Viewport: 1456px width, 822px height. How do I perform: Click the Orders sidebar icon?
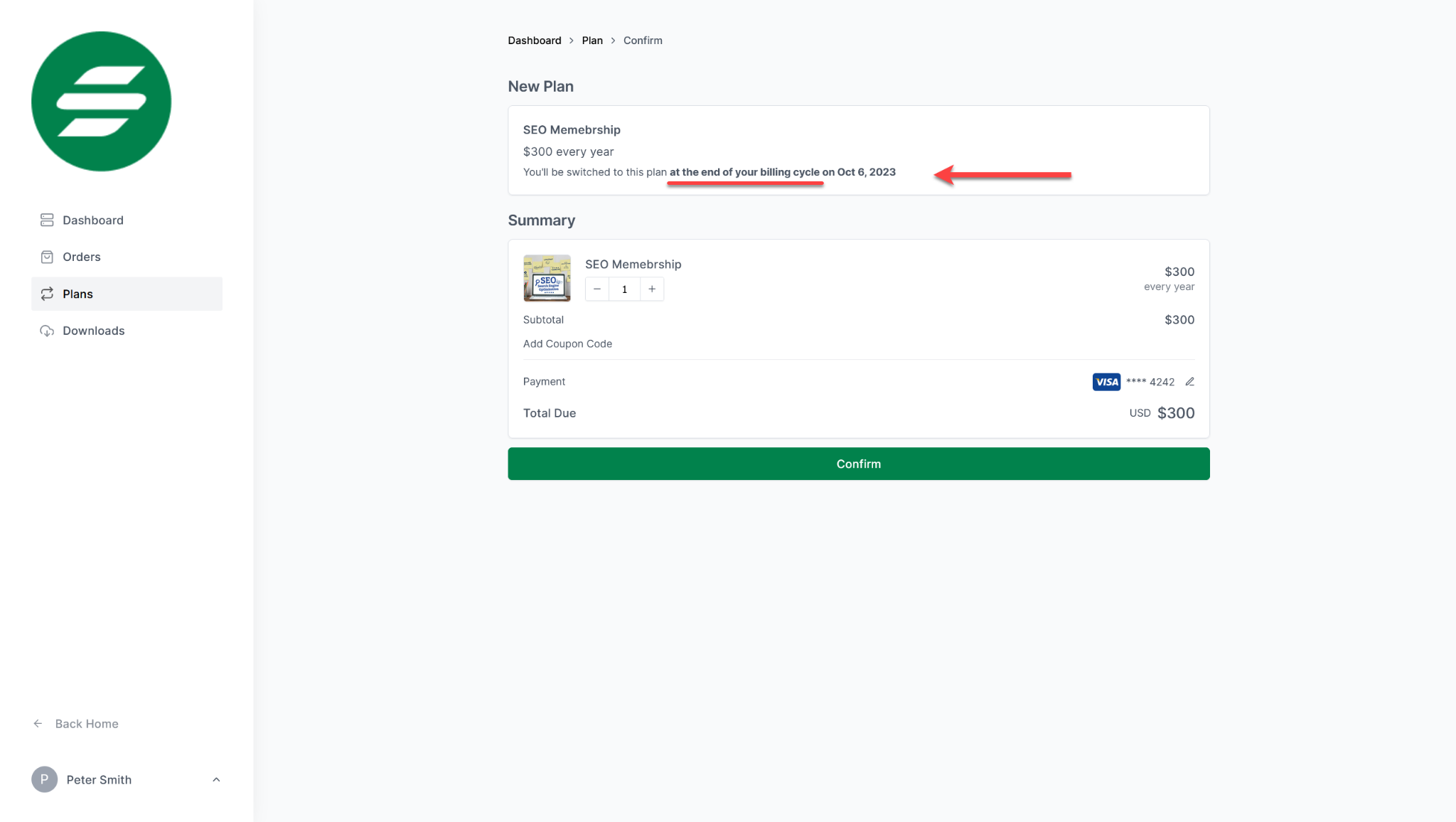tap(47, 257)
